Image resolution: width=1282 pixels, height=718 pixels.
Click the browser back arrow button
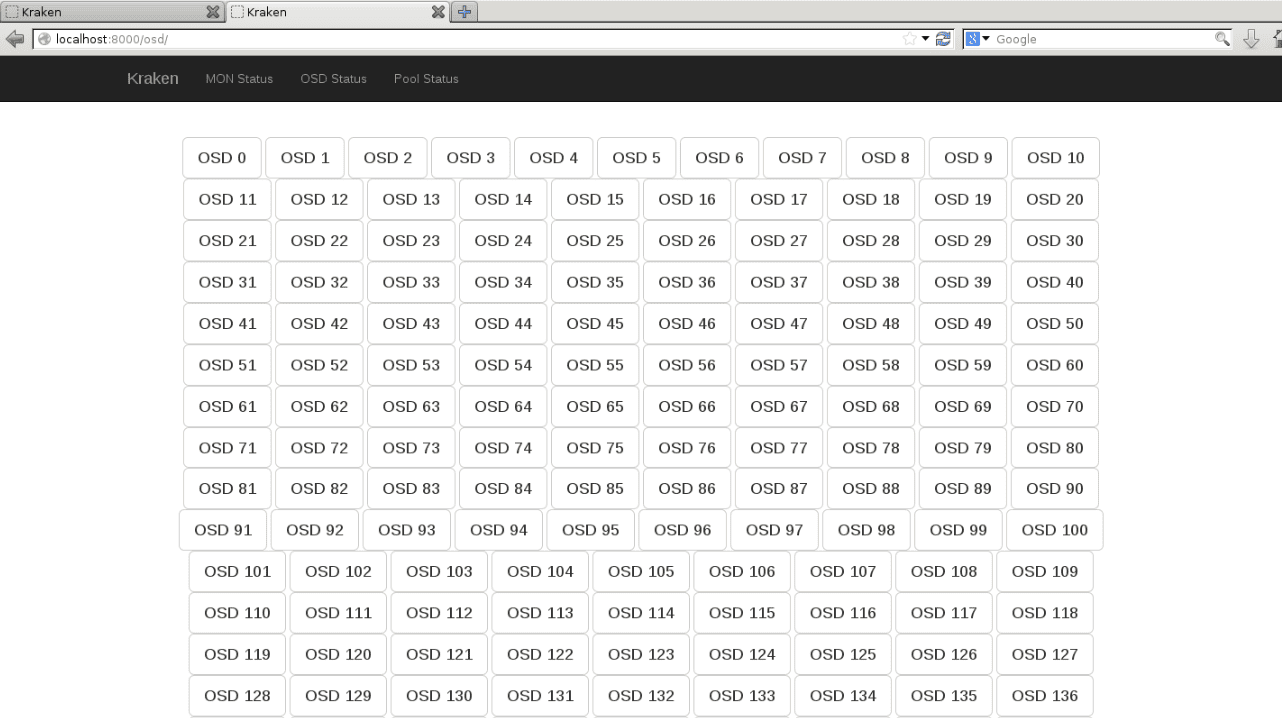pos(15,39)
